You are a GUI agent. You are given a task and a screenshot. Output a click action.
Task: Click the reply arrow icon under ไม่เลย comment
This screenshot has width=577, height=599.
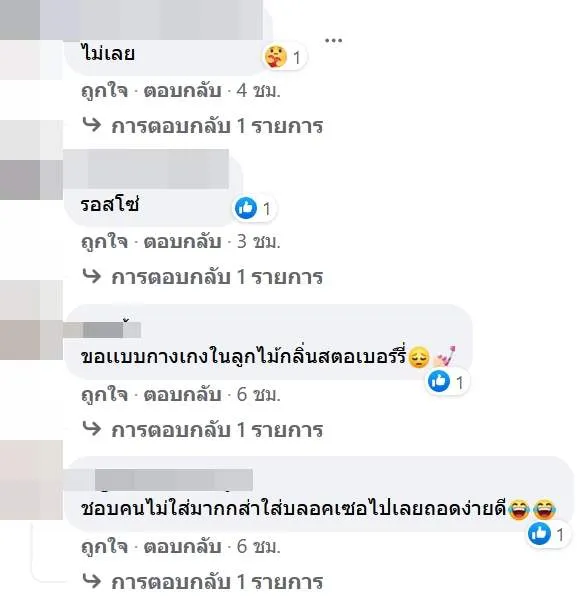pyautogui.click(x=92, y=125)
